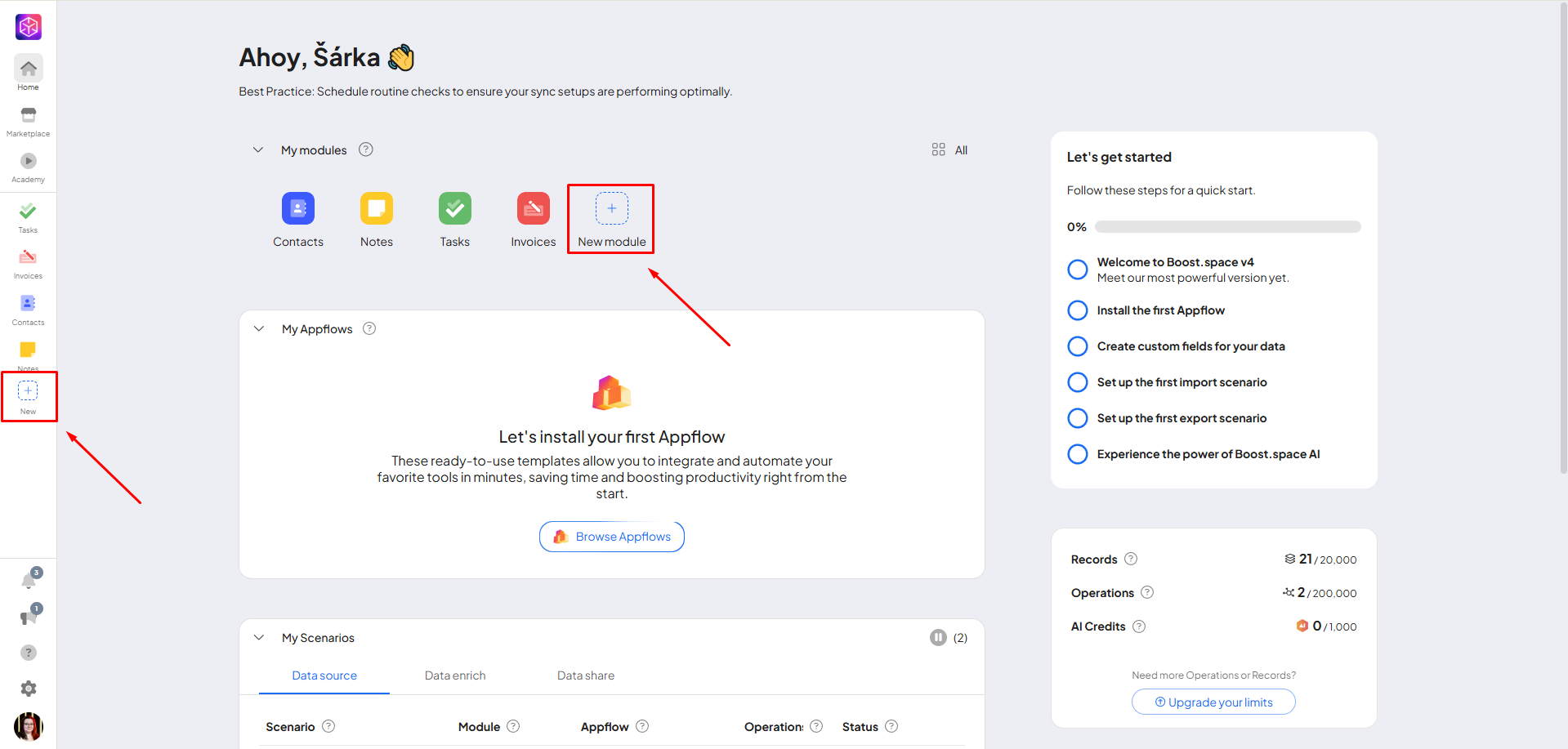
Task: Show help for My modules
Action: coord(366,149)
